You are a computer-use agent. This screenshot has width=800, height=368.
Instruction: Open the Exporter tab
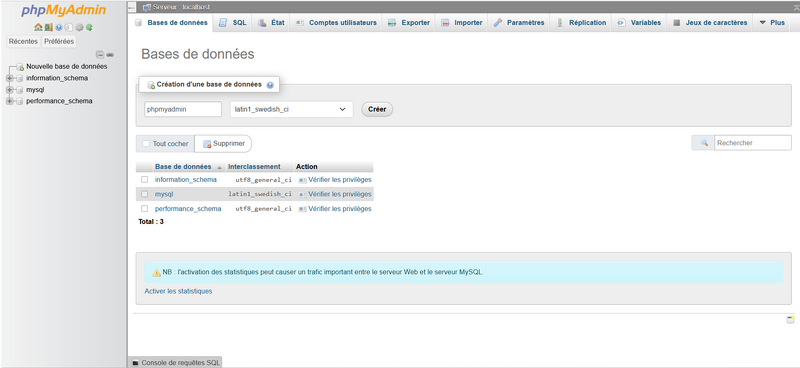(409, 22)
